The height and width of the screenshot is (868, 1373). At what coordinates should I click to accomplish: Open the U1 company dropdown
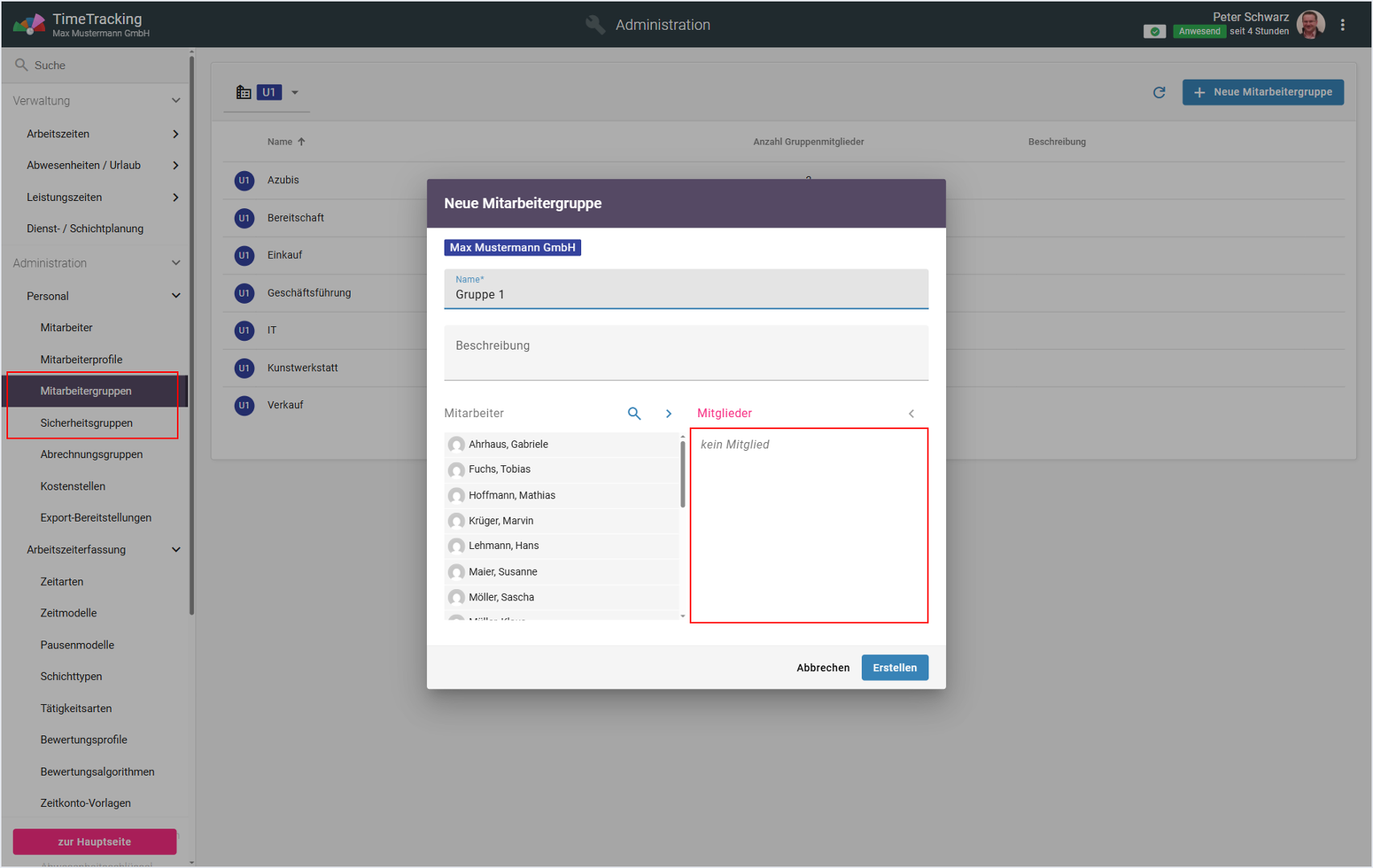coord(294,92)
